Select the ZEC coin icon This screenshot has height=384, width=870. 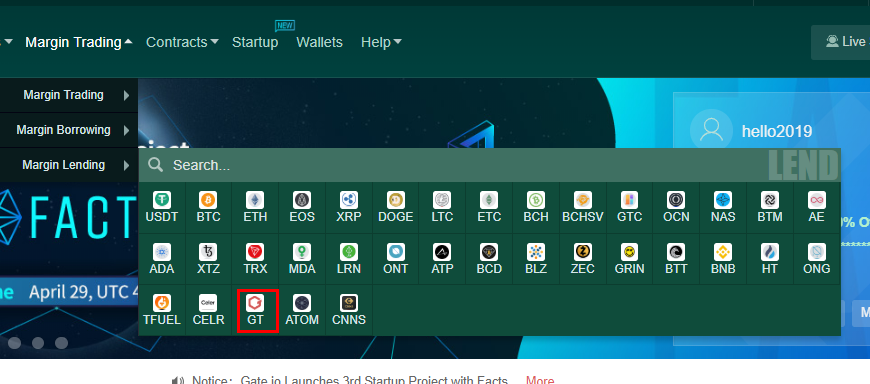click(583, 252)
